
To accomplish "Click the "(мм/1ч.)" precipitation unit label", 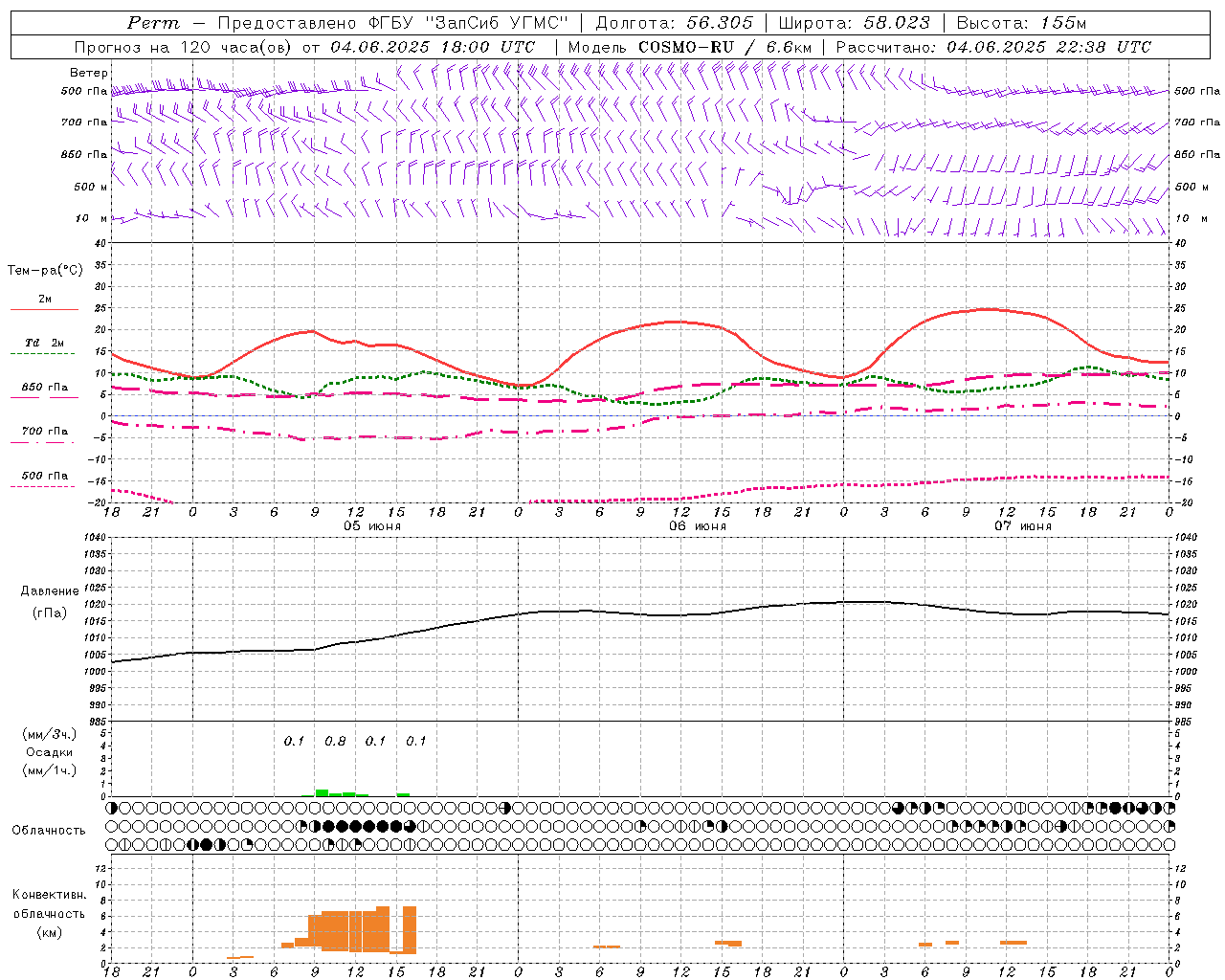I will tap(50, 770).
